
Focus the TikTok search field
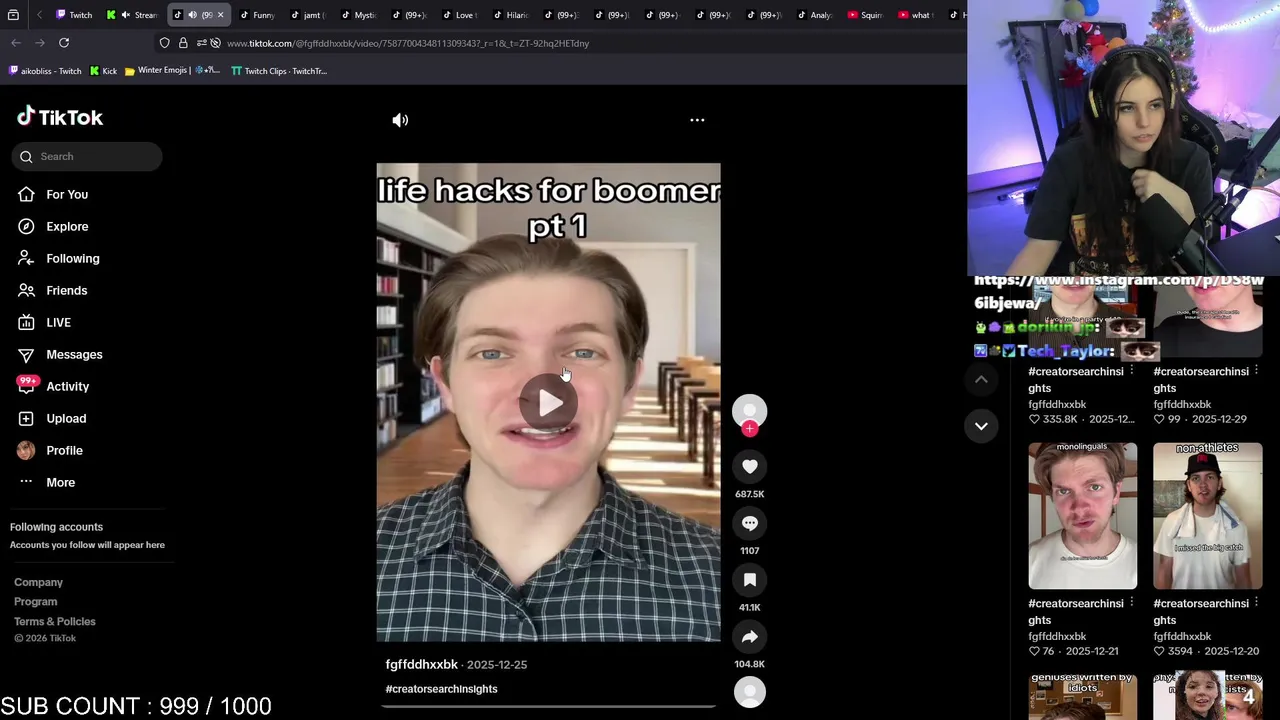click(x=87, y=156)
